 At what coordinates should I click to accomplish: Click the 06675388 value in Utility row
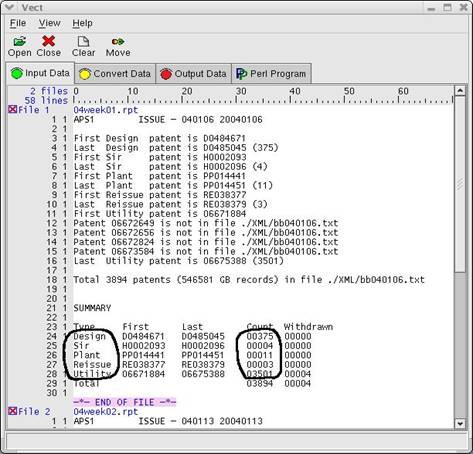click(203, 374)
